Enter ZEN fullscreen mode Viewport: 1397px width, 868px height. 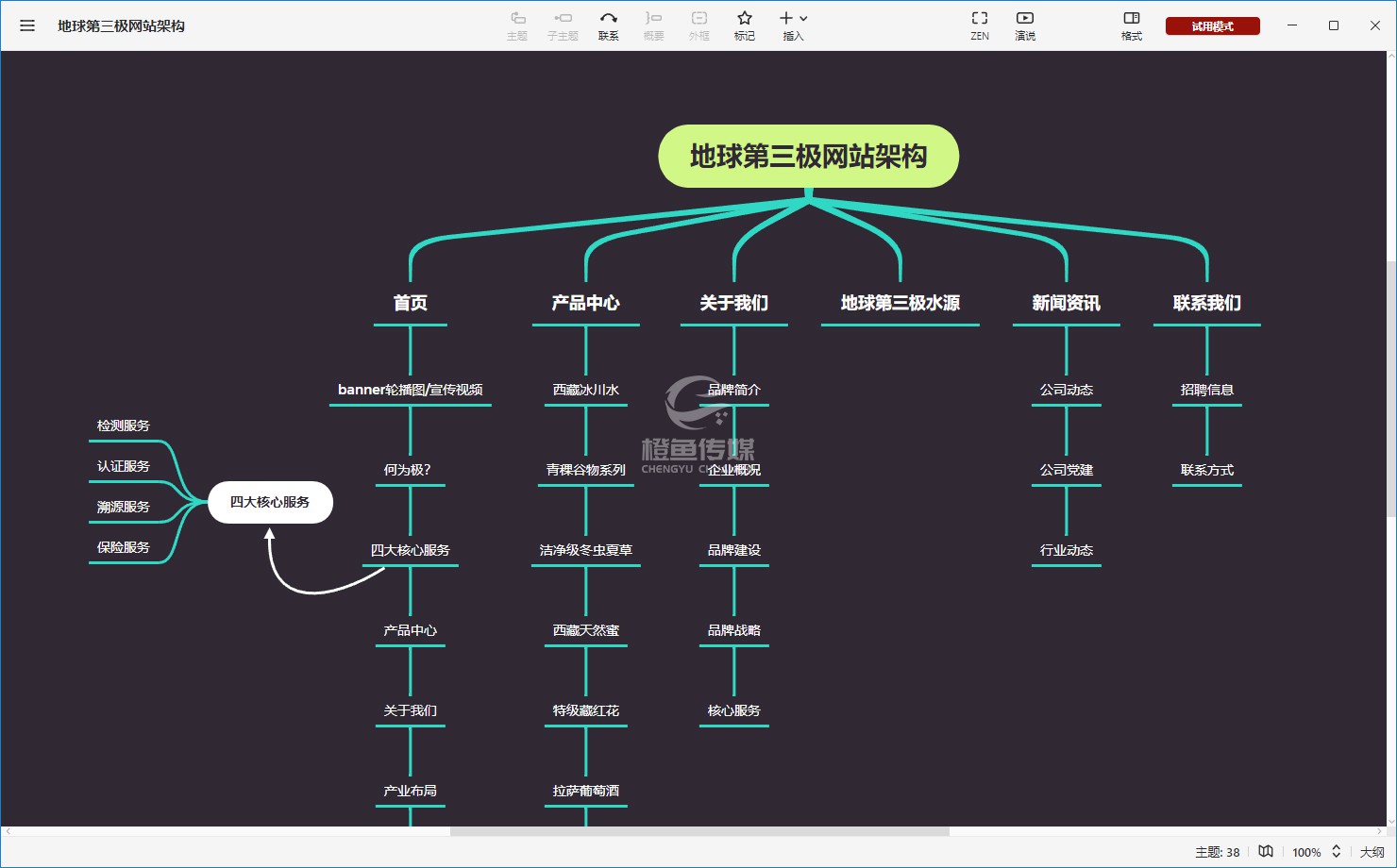pos(980,25)
